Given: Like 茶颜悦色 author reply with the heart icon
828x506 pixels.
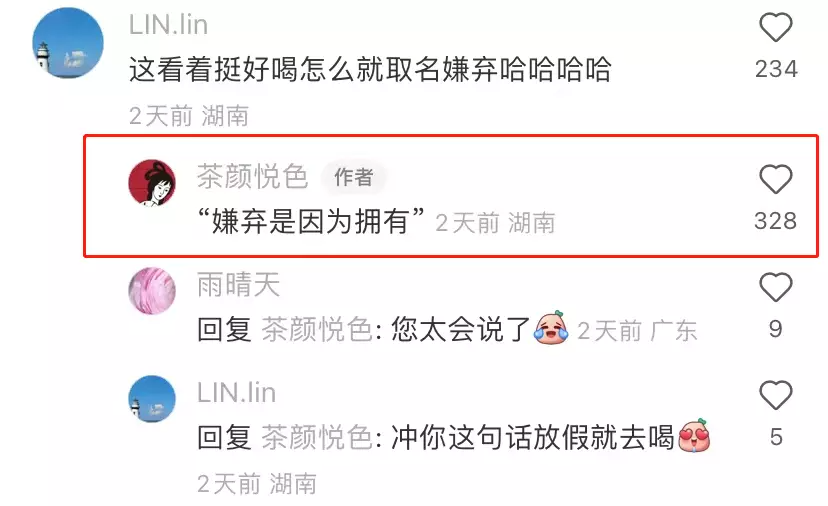Looking at the screenshot, I should click(x=775, y=180).
